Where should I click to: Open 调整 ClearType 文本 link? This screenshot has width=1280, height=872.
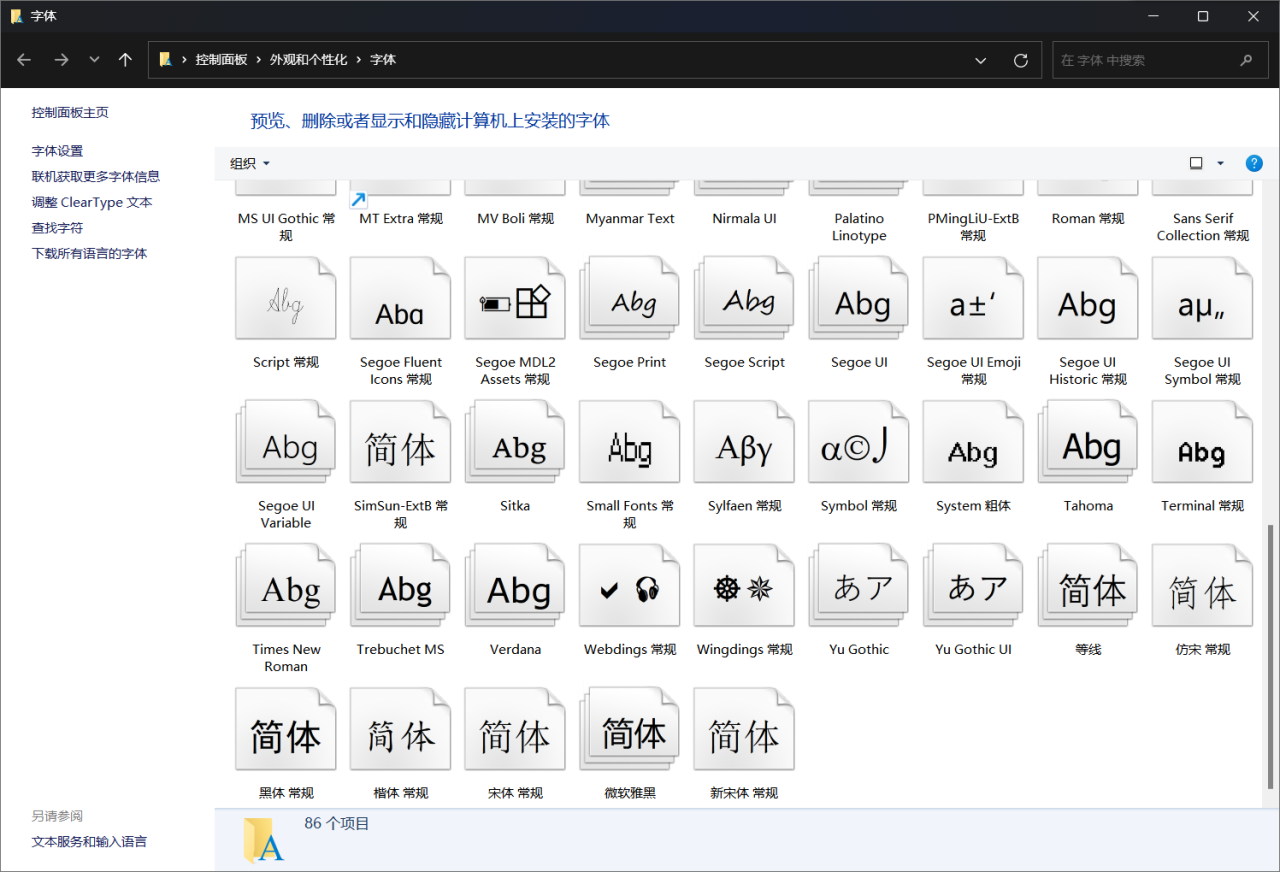(92, 202)
